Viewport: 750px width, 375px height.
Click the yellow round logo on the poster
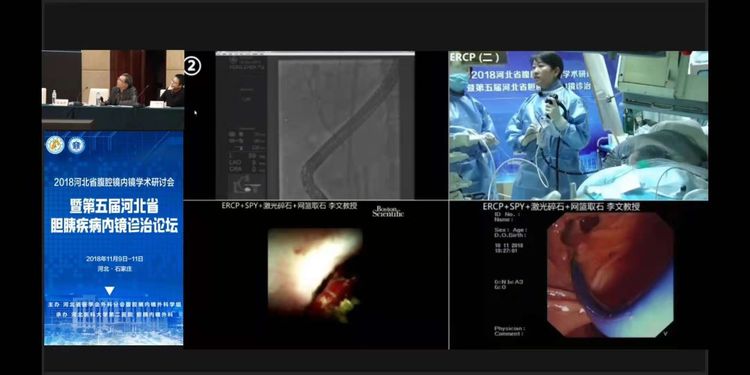(55, 145)
